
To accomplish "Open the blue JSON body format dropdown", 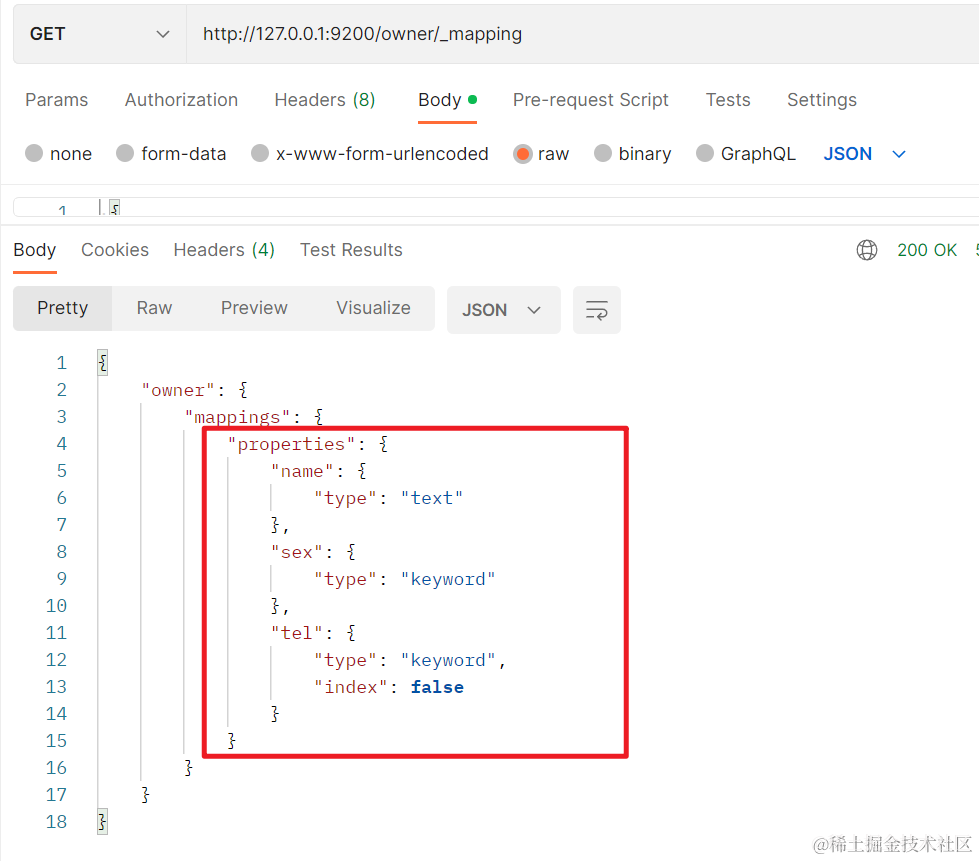I will 864,154.
